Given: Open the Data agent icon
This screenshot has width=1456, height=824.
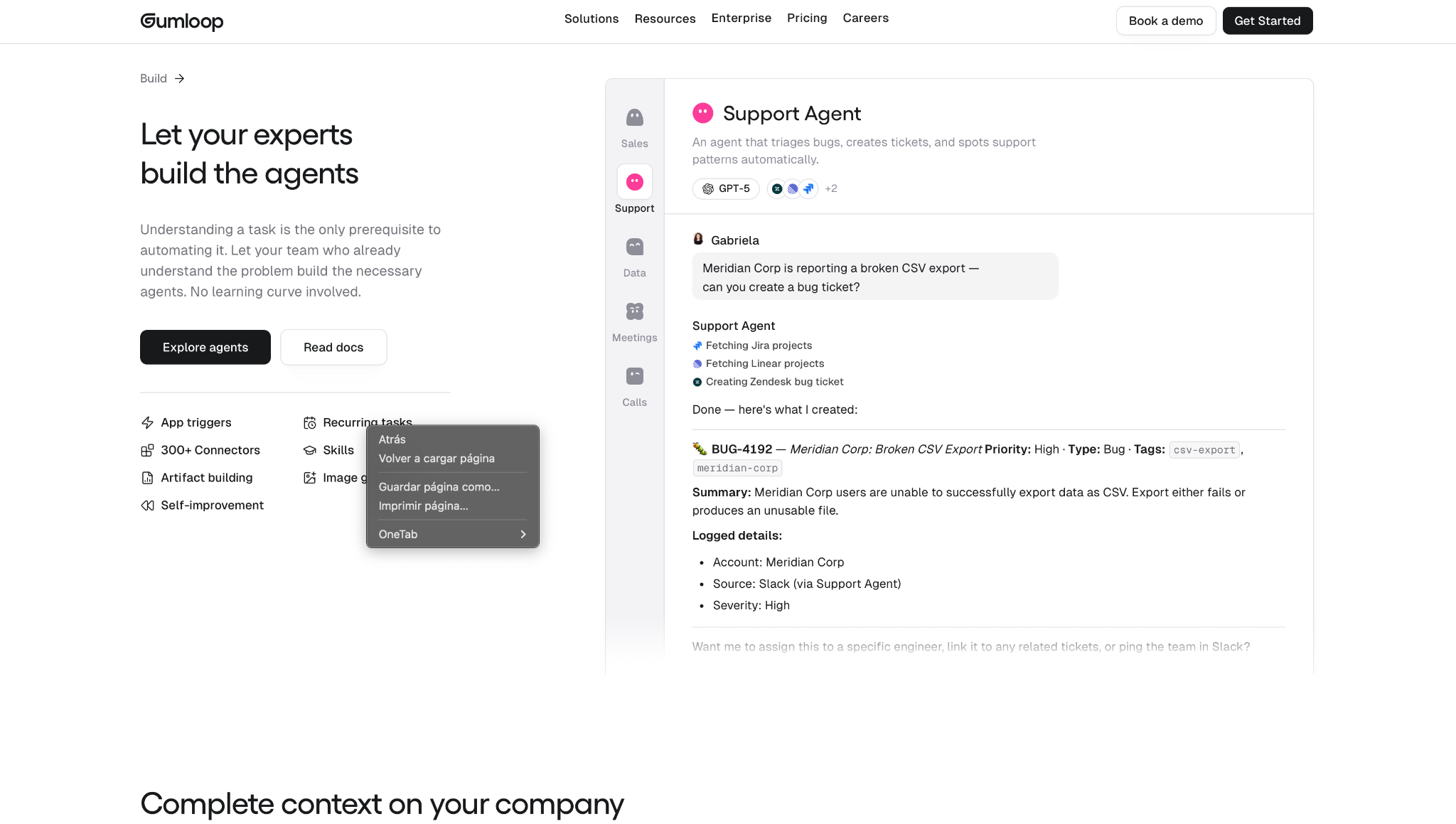Looking at the screenshot, I should click(634, 247).
